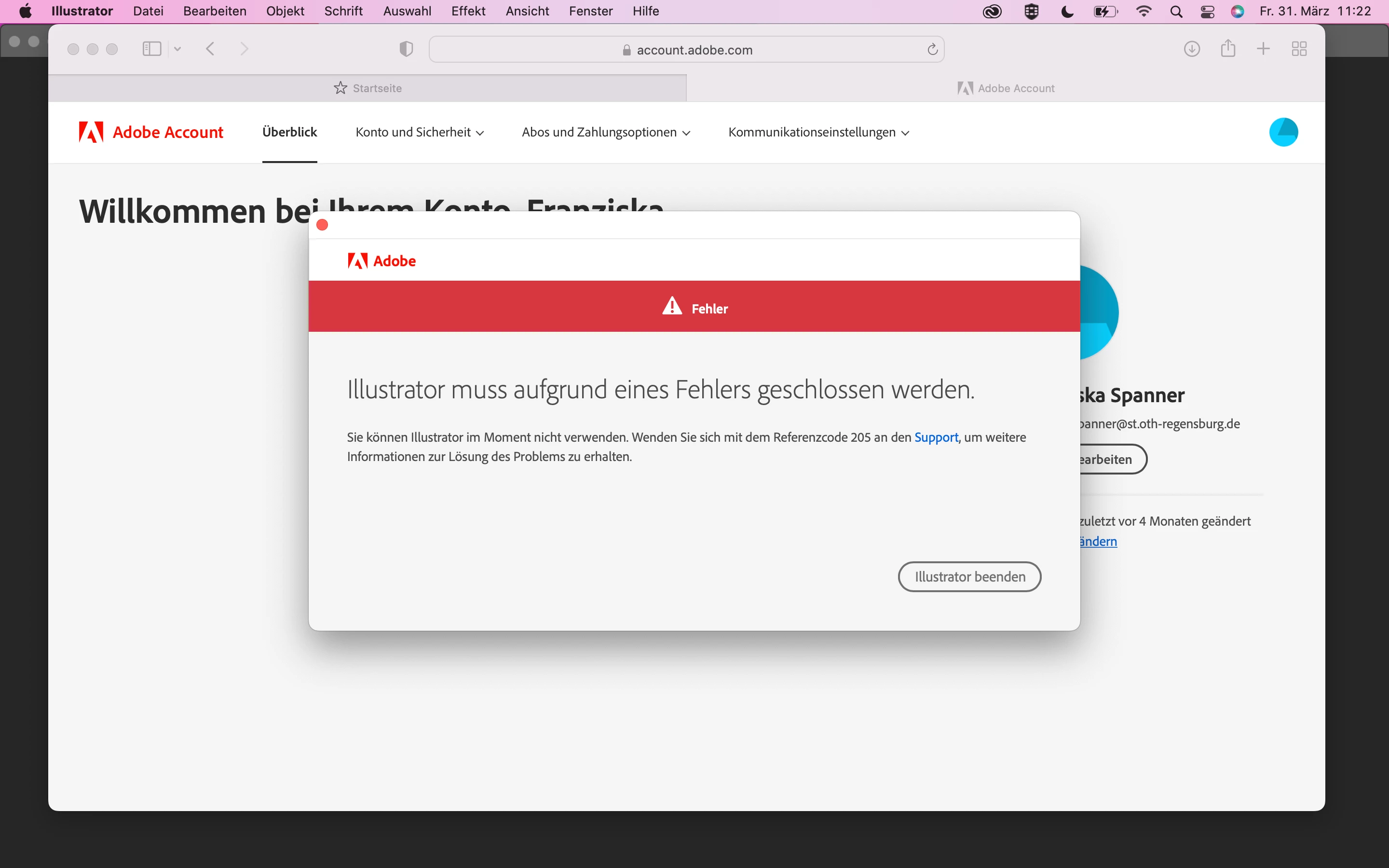Click the user profile avatar icon

[1283, 132]
